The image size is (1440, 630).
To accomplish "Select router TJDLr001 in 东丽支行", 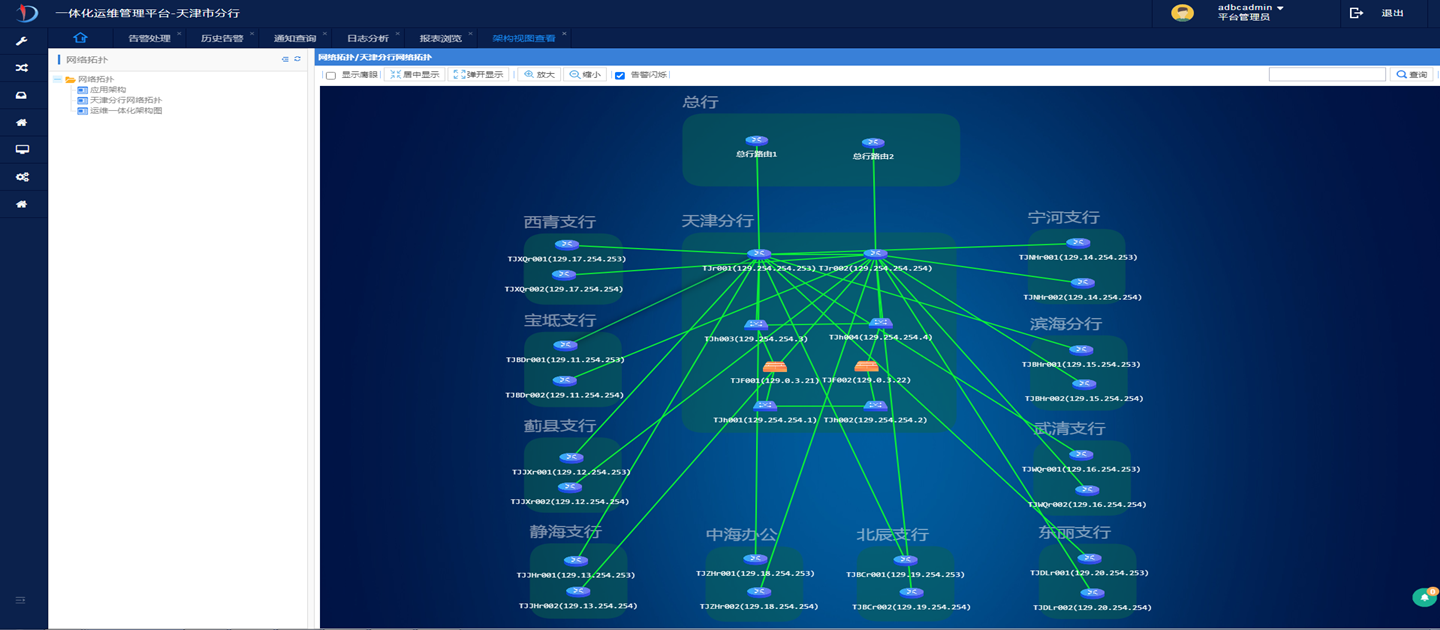I will click(x=1089, y=559).
